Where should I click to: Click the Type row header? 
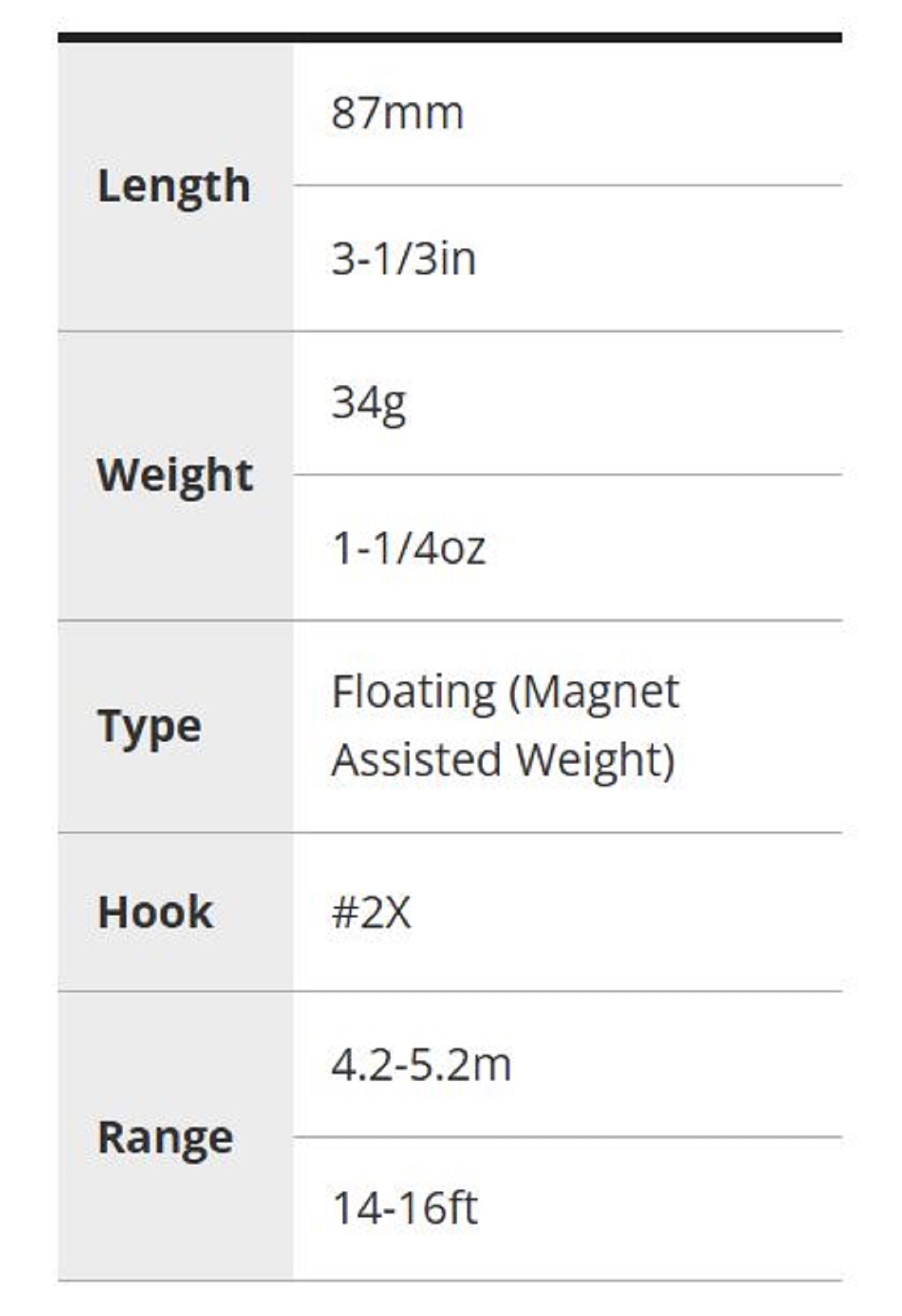coord(149,727)
